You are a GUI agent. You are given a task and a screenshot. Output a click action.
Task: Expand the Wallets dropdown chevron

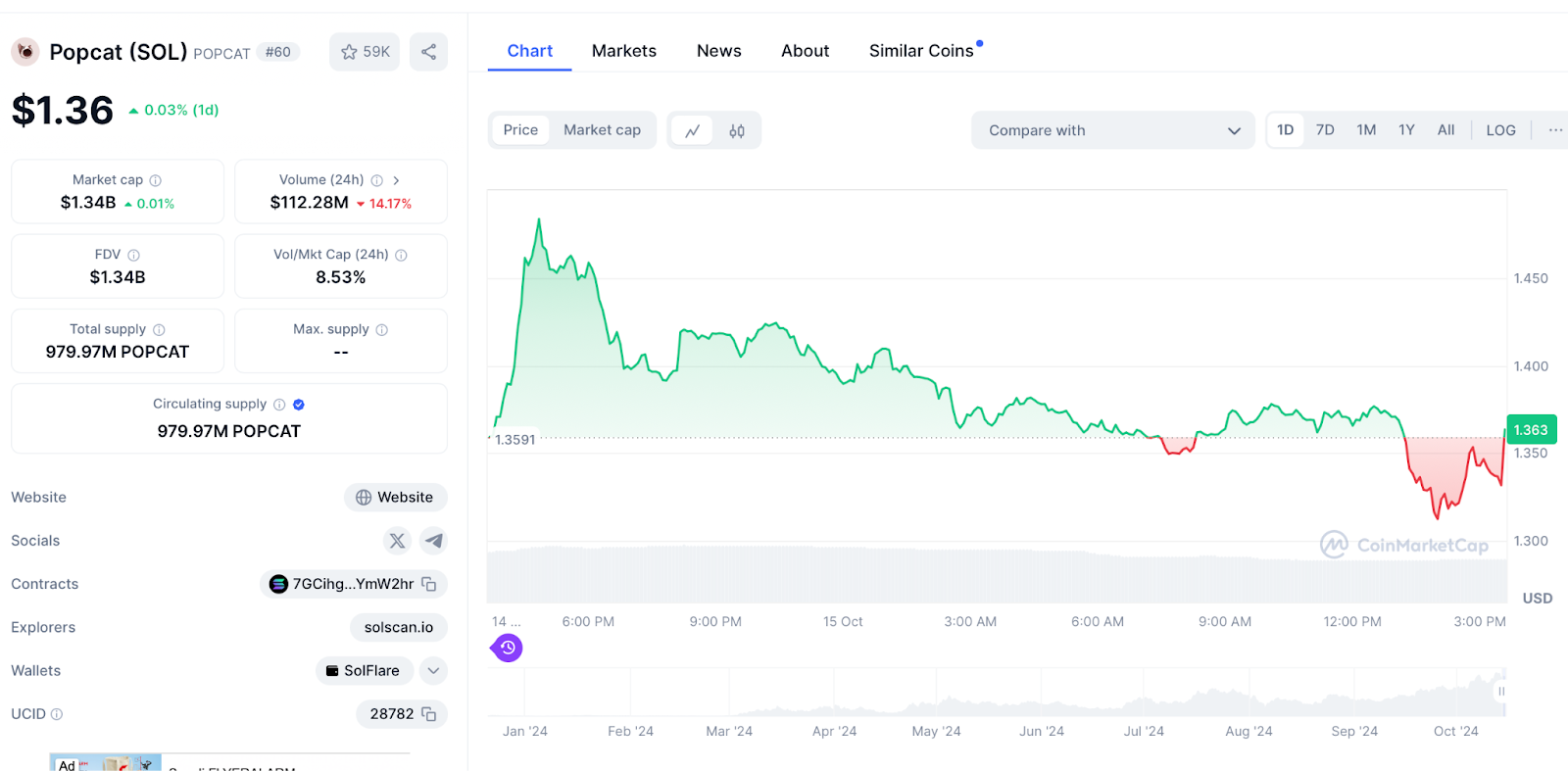(x=433, y=671)
